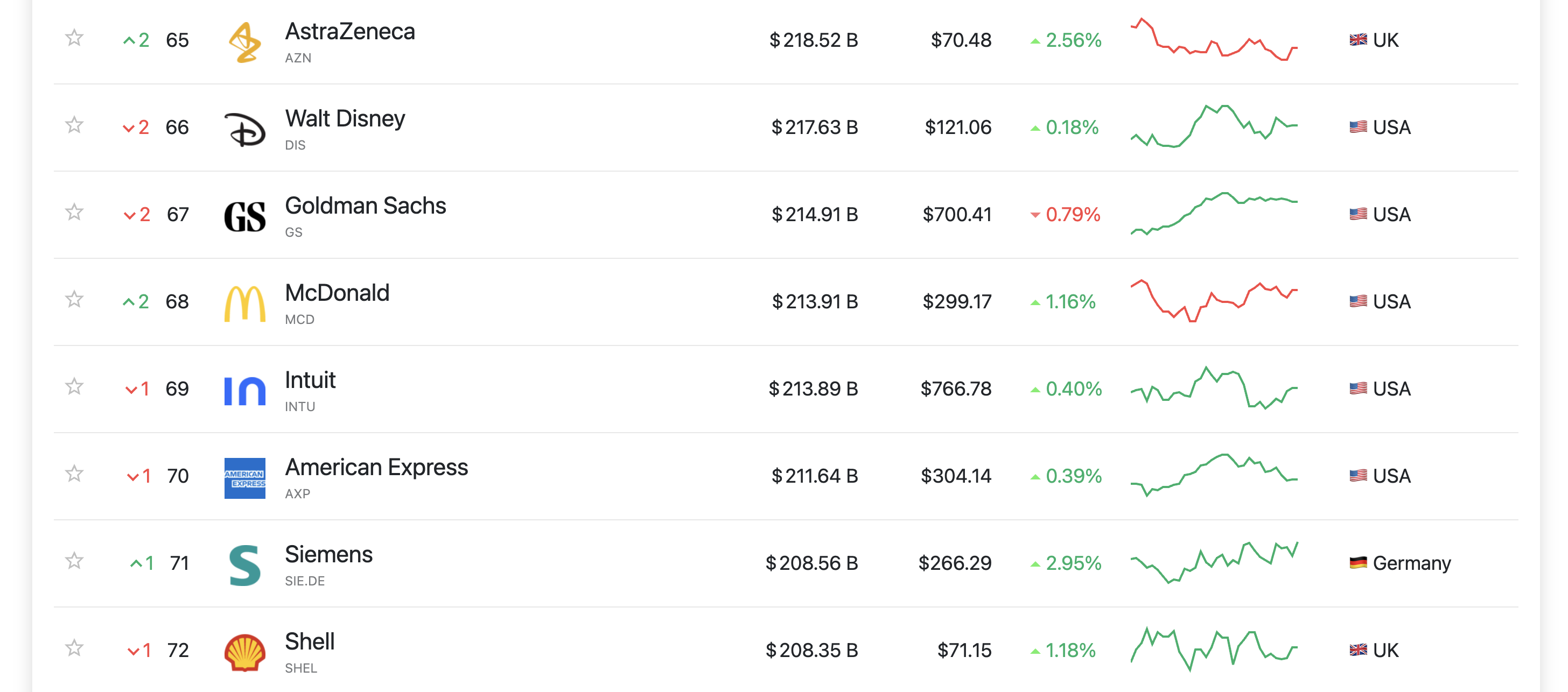Click Siemens price trend sparkline

pyautogui.click(x=1214, y=562)
